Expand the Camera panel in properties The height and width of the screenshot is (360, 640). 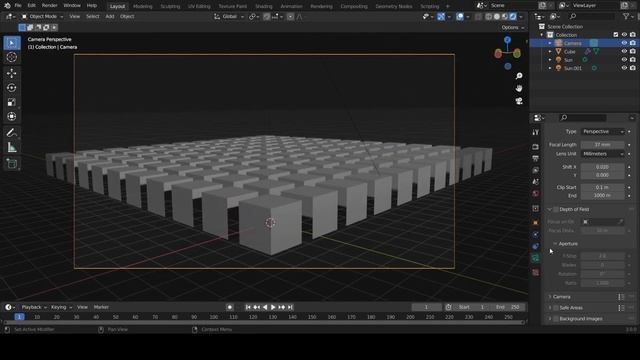tap(550, 297)
